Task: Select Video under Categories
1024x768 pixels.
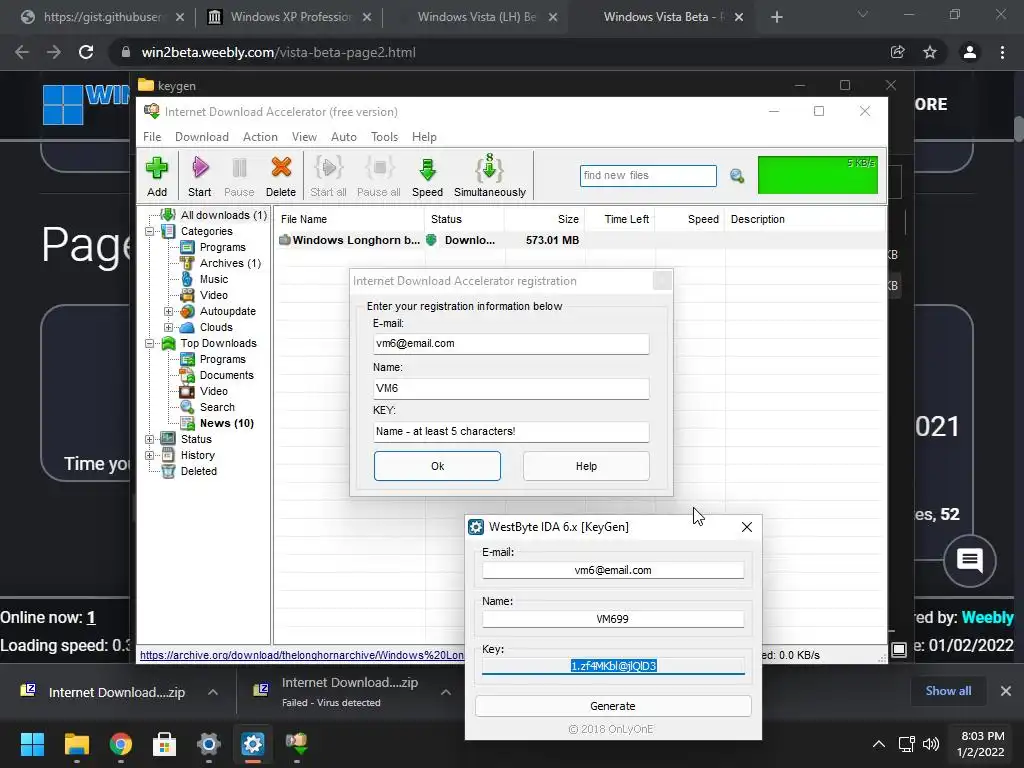Action: tap(214, 295)
